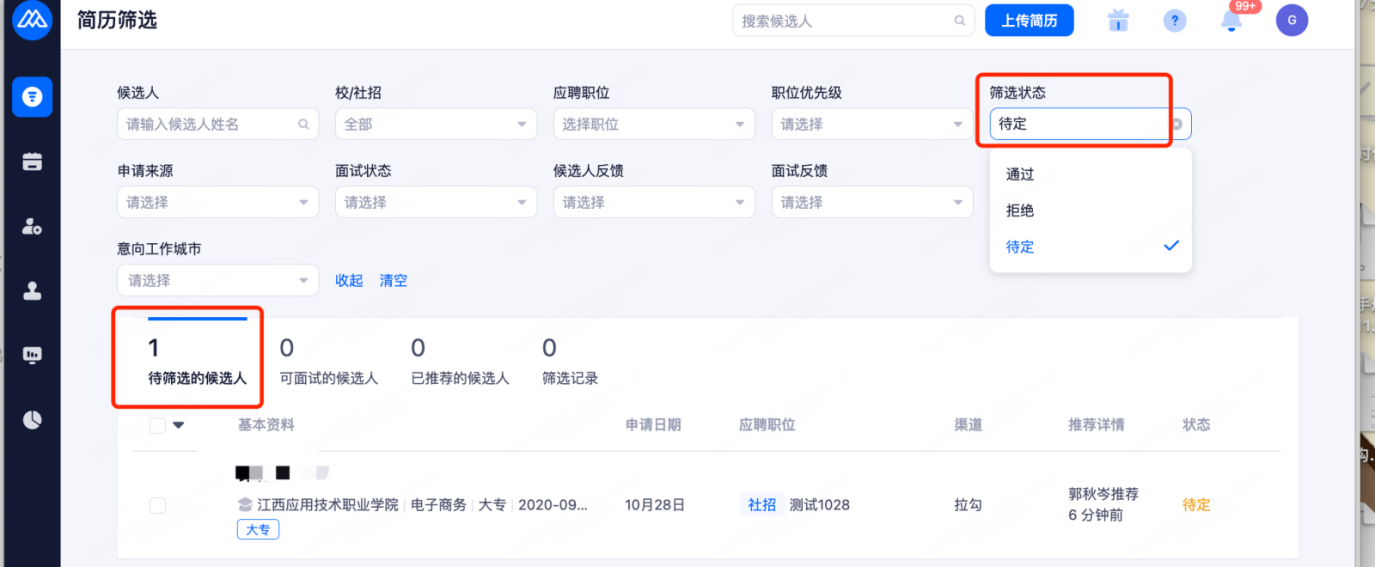This screenshot has width=1375, height=567.
Task: Select 通过 from status options
Action: pos(1020,174)
